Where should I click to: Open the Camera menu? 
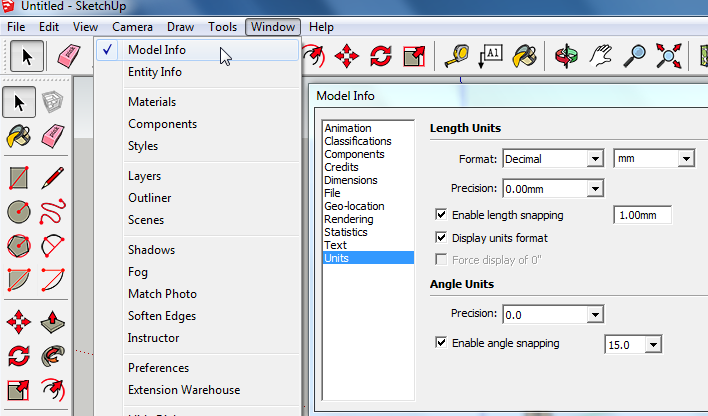[x=132, y=26]
